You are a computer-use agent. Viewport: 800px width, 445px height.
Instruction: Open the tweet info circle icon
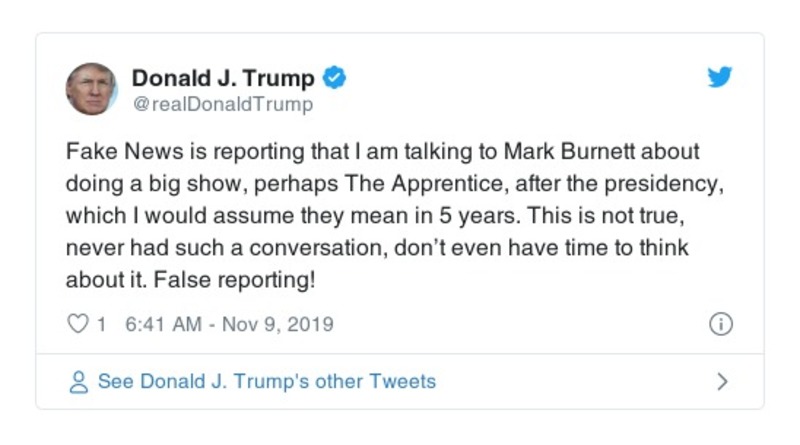pos(720,324)
